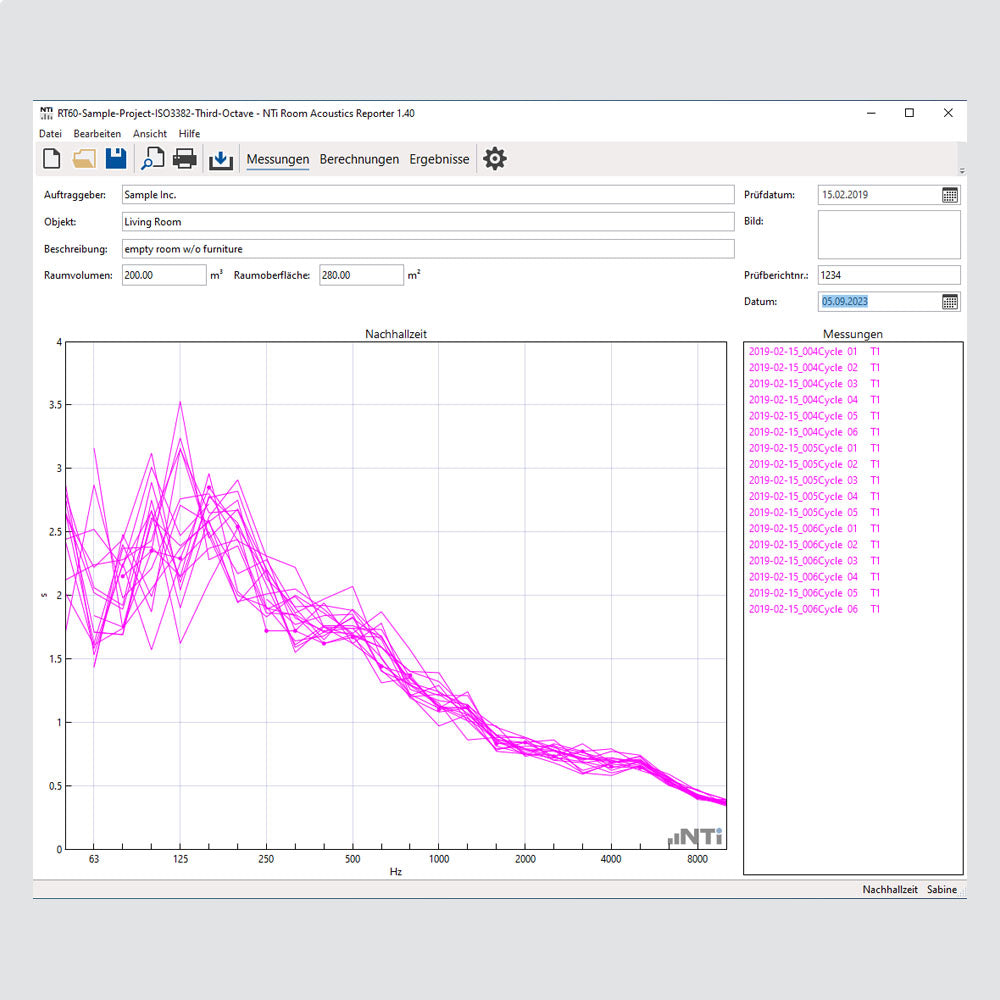This screenshot has width=1000, height=1000.
Task: Select the Messungen tab
Action: click(x=277, y=159)
